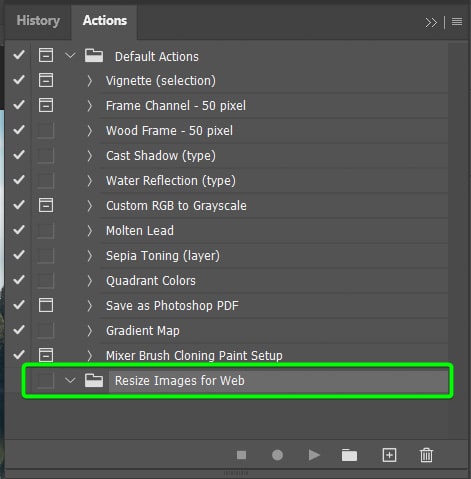Collapse the Resize Images for Web set
This screenshot has width=471, height=479.
(70, 380)
